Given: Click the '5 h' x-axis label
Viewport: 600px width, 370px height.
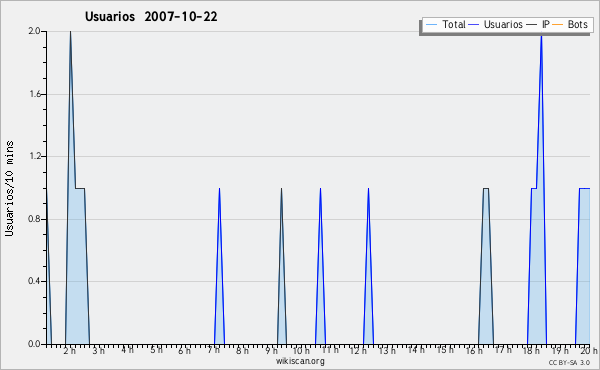Looking at the screenshot, I should click(156, 350).
